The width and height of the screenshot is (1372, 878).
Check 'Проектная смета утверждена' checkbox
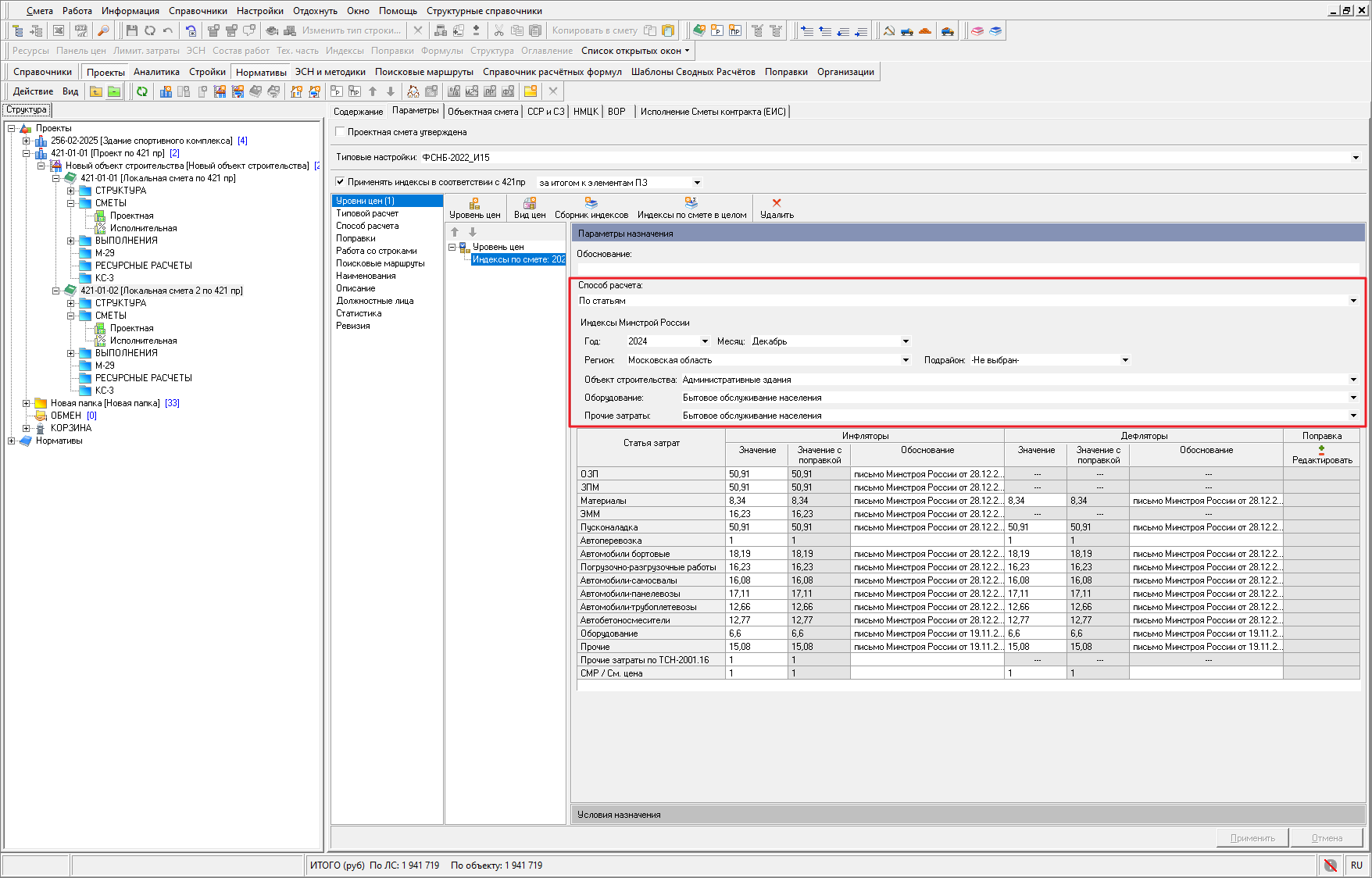pyautogui.click(x=340, y=132)
